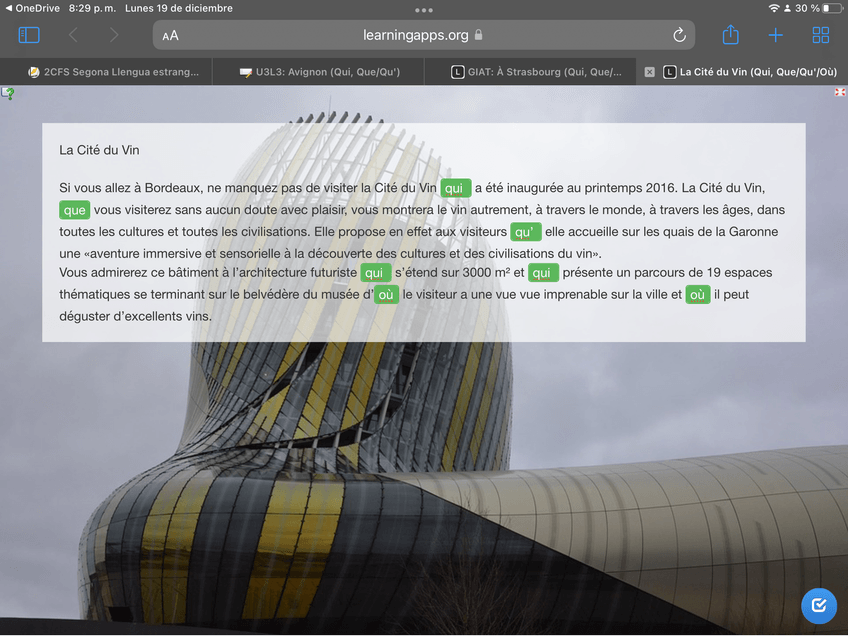Tap the Wi-Fi status icon
848x636 pixels.
tap(774, 8)
